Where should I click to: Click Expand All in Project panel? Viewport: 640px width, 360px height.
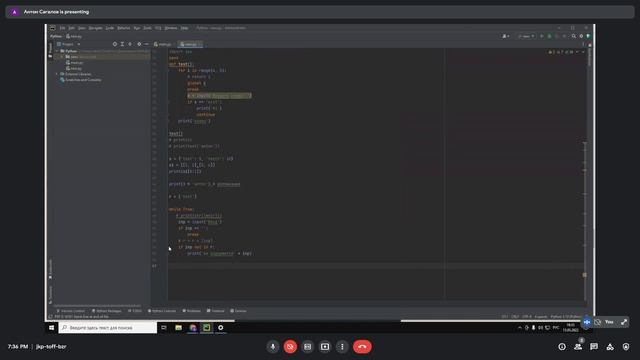pyautogui.click(x=122, y=44)
